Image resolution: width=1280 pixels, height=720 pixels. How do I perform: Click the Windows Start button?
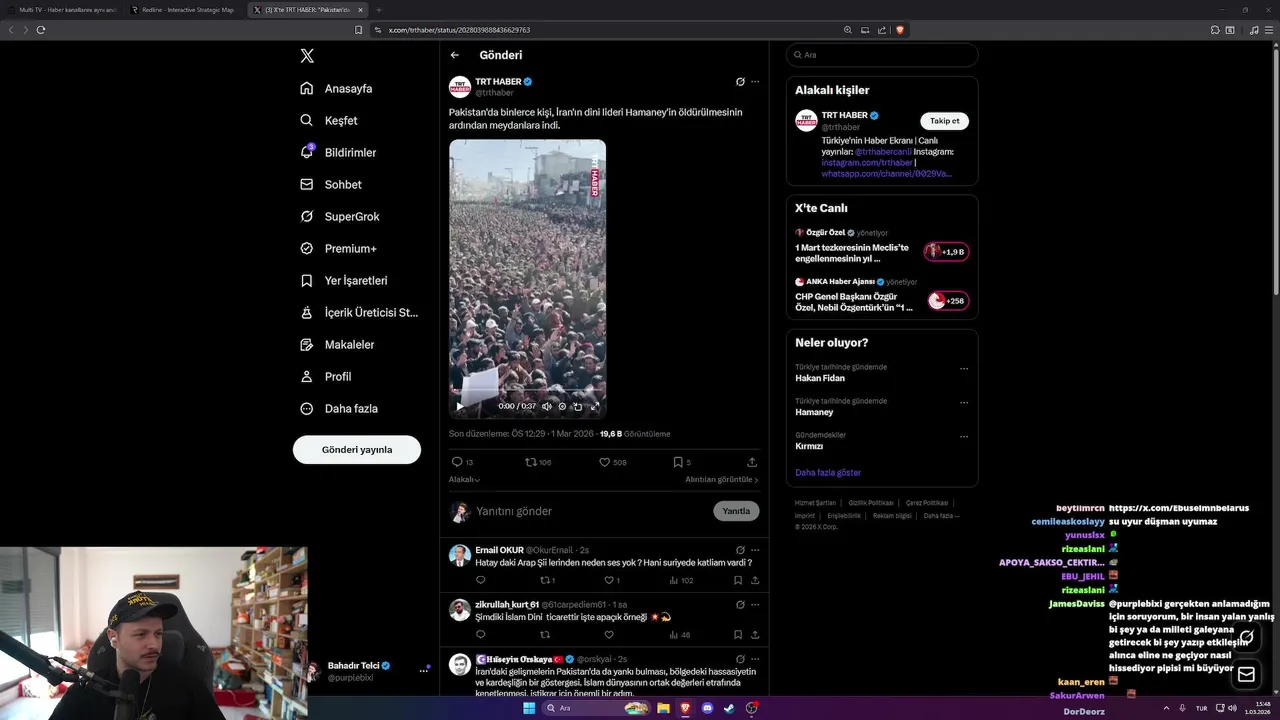click(x=529, y=708)
